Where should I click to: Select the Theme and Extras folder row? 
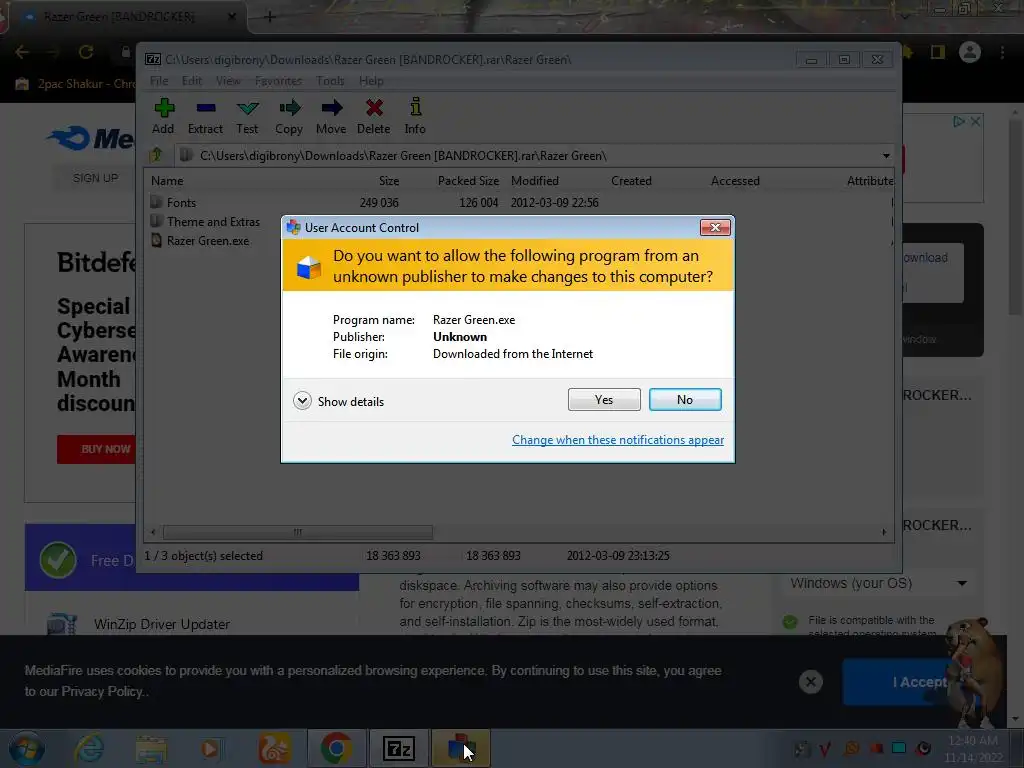click(x=520, y=221)
